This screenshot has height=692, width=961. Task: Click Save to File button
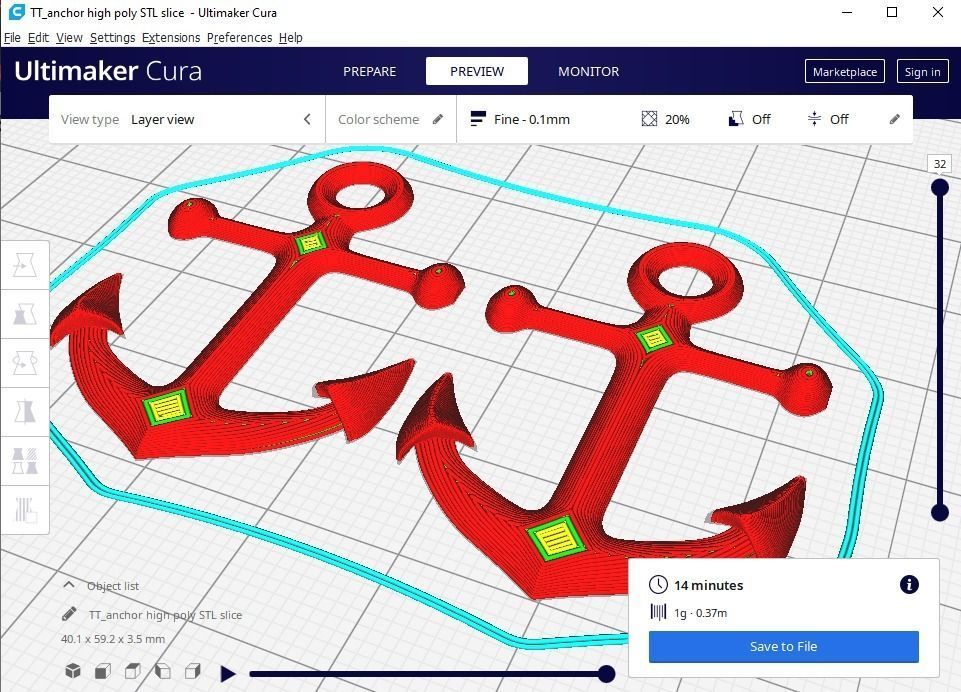tap(783, 647)
